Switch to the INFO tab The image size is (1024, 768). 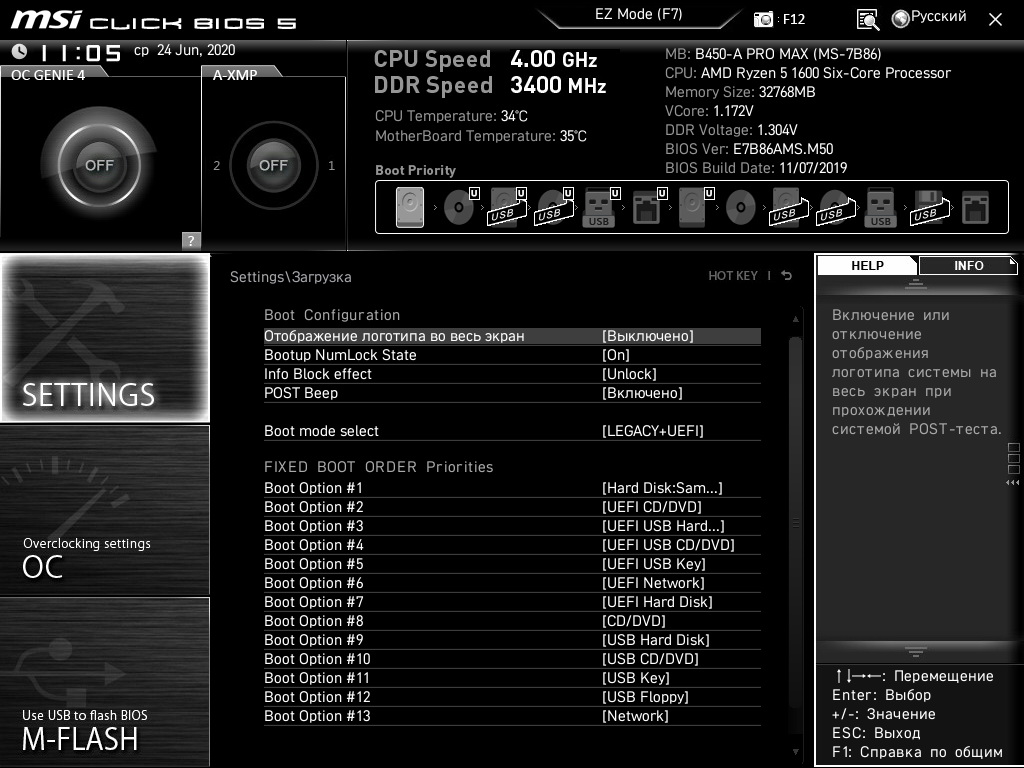coord(968,265)
